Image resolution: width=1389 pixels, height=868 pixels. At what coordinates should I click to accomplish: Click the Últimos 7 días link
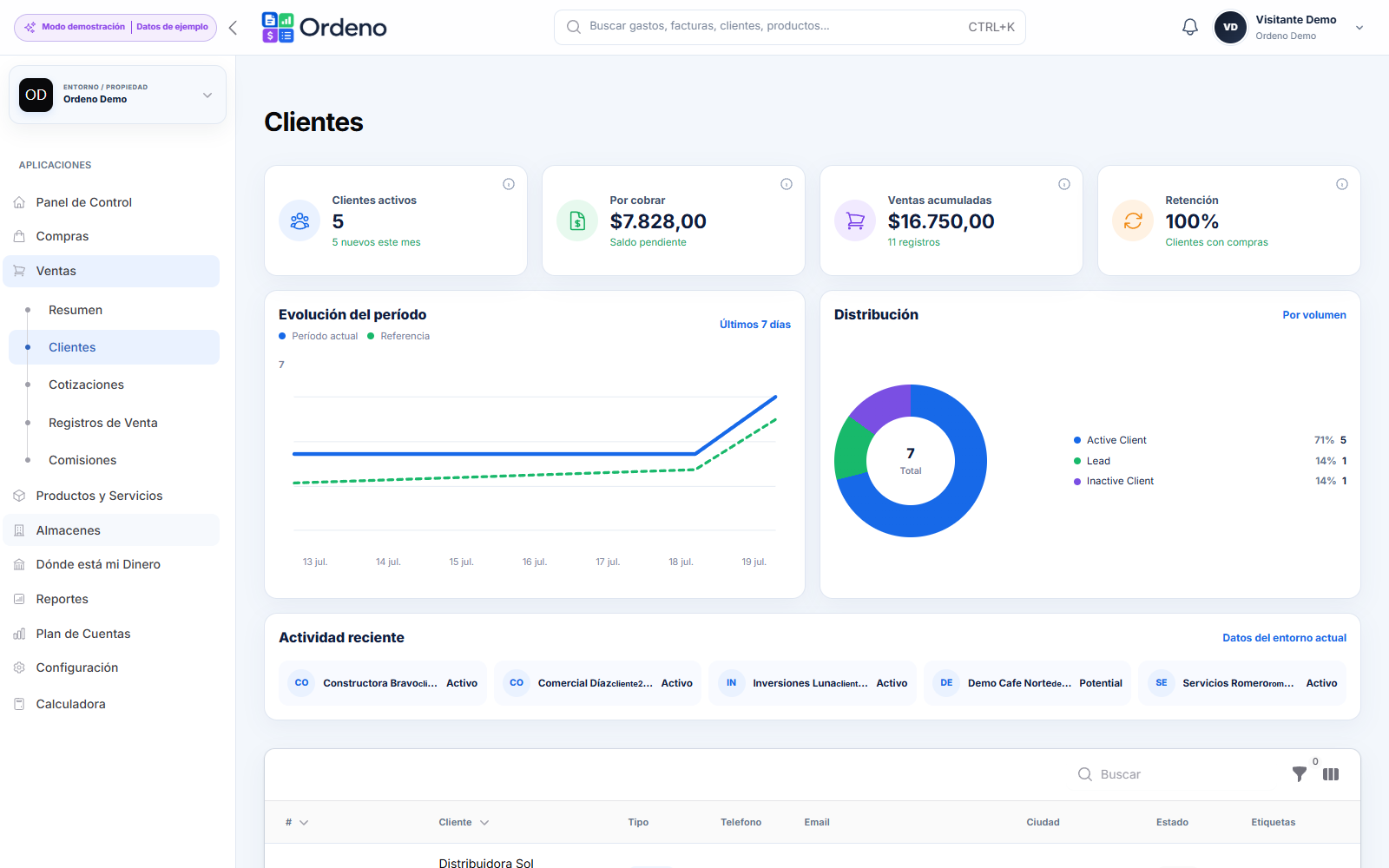(x=755, y=325)
